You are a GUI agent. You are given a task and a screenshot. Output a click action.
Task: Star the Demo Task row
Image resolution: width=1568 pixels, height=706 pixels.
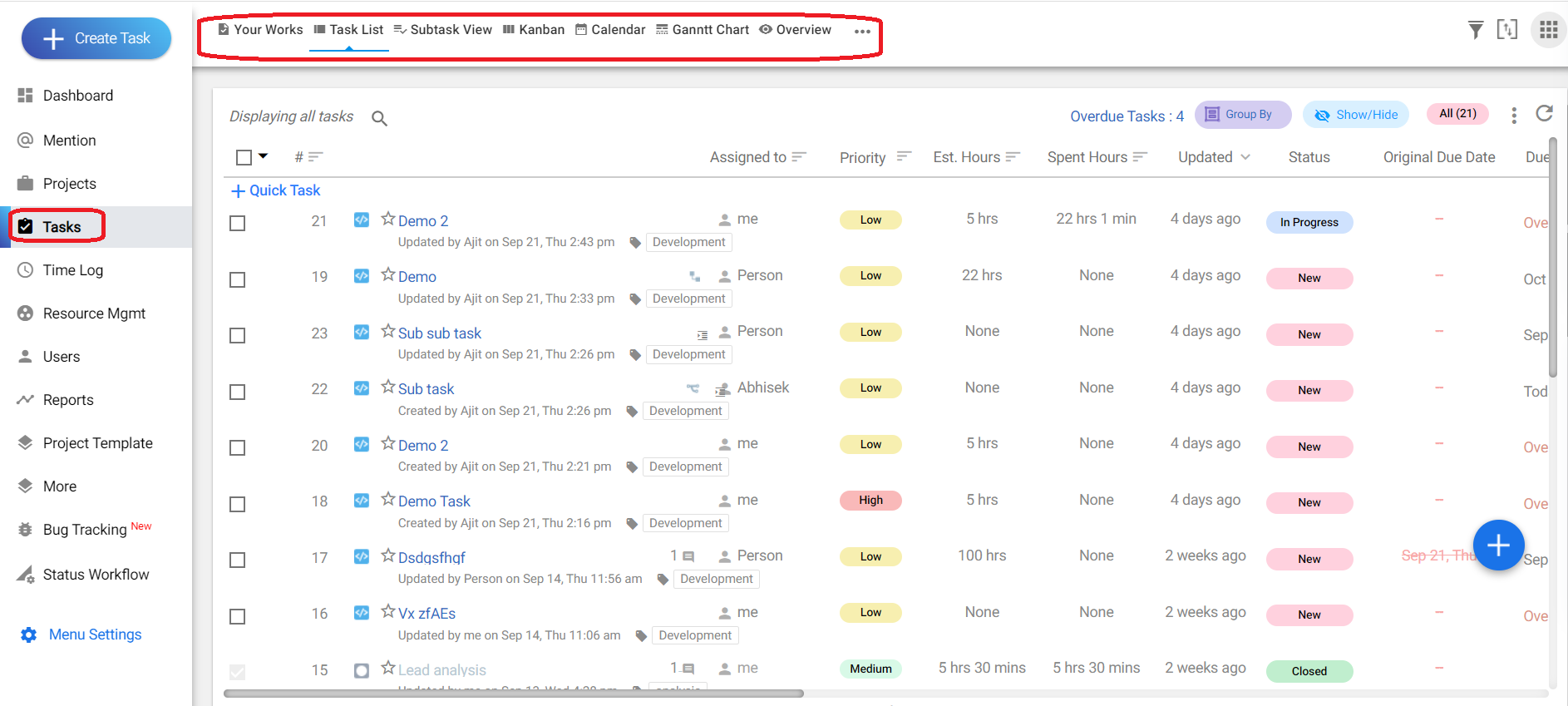tap(388, 499)
